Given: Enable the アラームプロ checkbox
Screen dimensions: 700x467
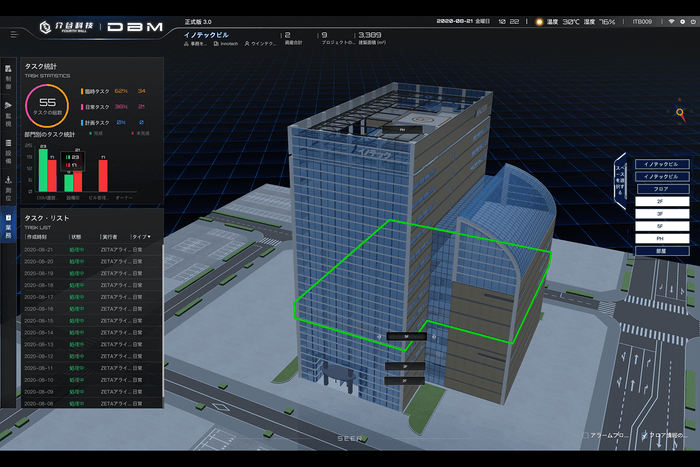Looking at the screenshot, I should click(x=585, y=437).
